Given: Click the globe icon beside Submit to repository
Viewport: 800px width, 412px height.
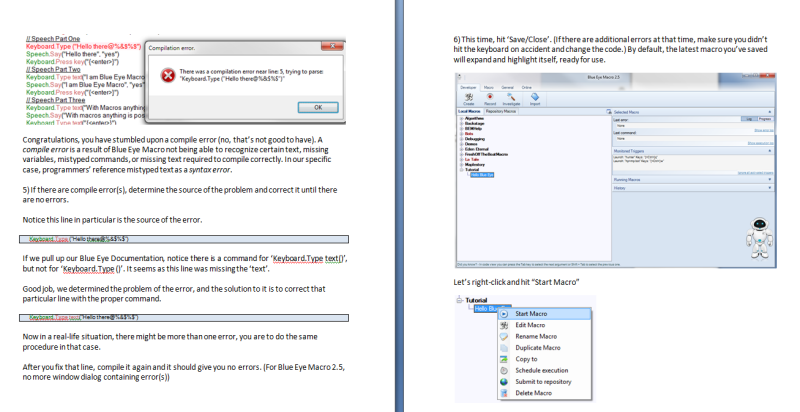Looking at the screenshot, I should (x=504, y=381).
